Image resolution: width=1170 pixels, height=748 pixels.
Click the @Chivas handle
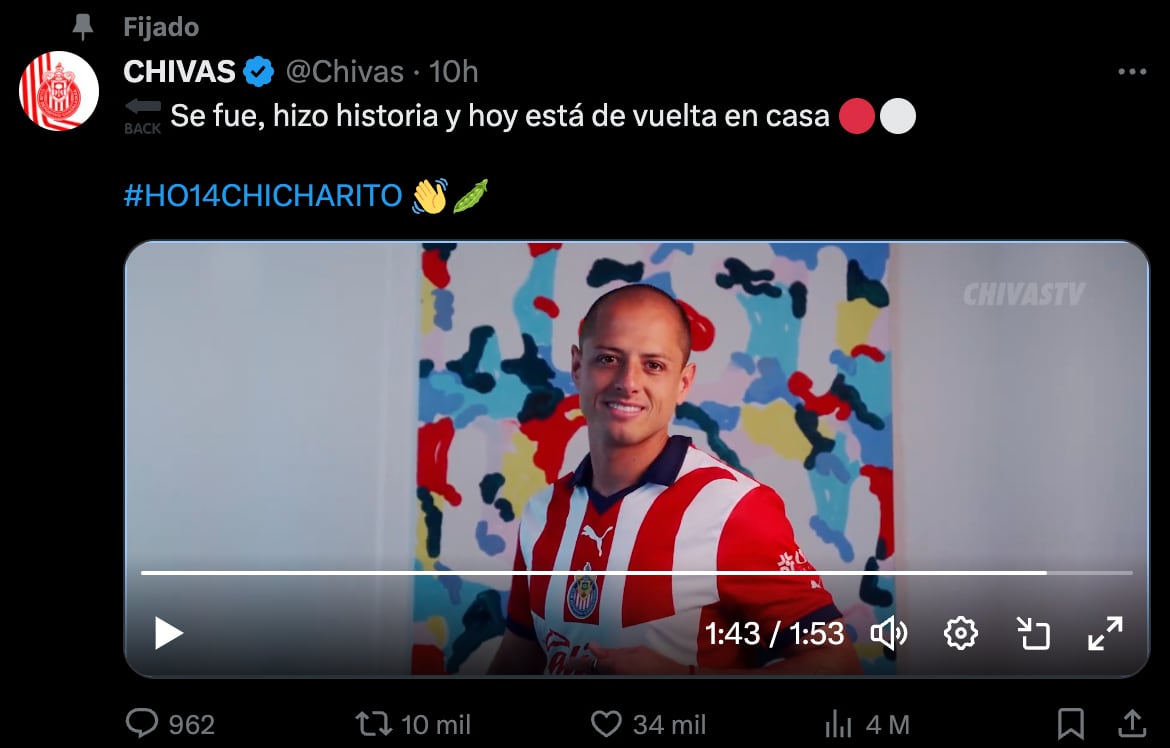345,72
